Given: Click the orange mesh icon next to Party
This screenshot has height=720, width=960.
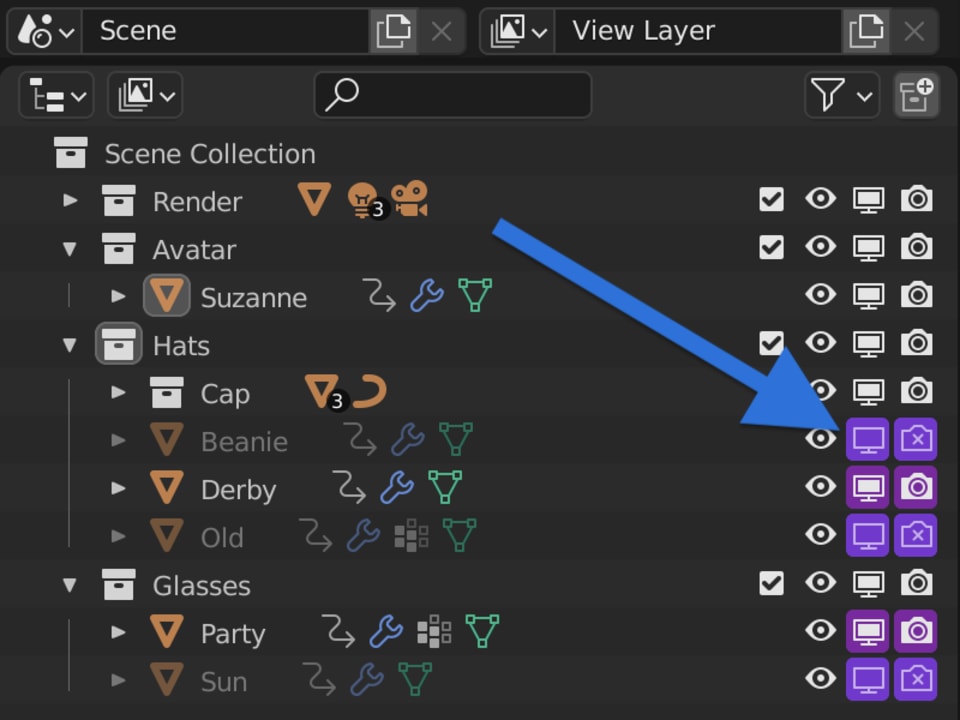Looking at the screenshot, I should click(x=167, y=633).
